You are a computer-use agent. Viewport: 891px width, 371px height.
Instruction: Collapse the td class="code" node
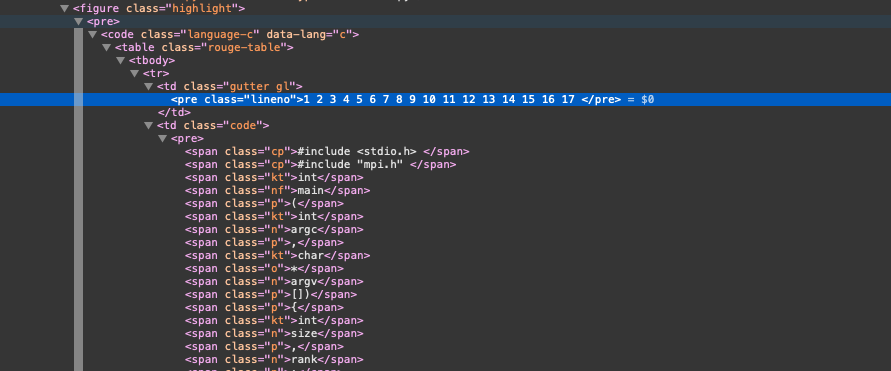click(x=148, y=126)
